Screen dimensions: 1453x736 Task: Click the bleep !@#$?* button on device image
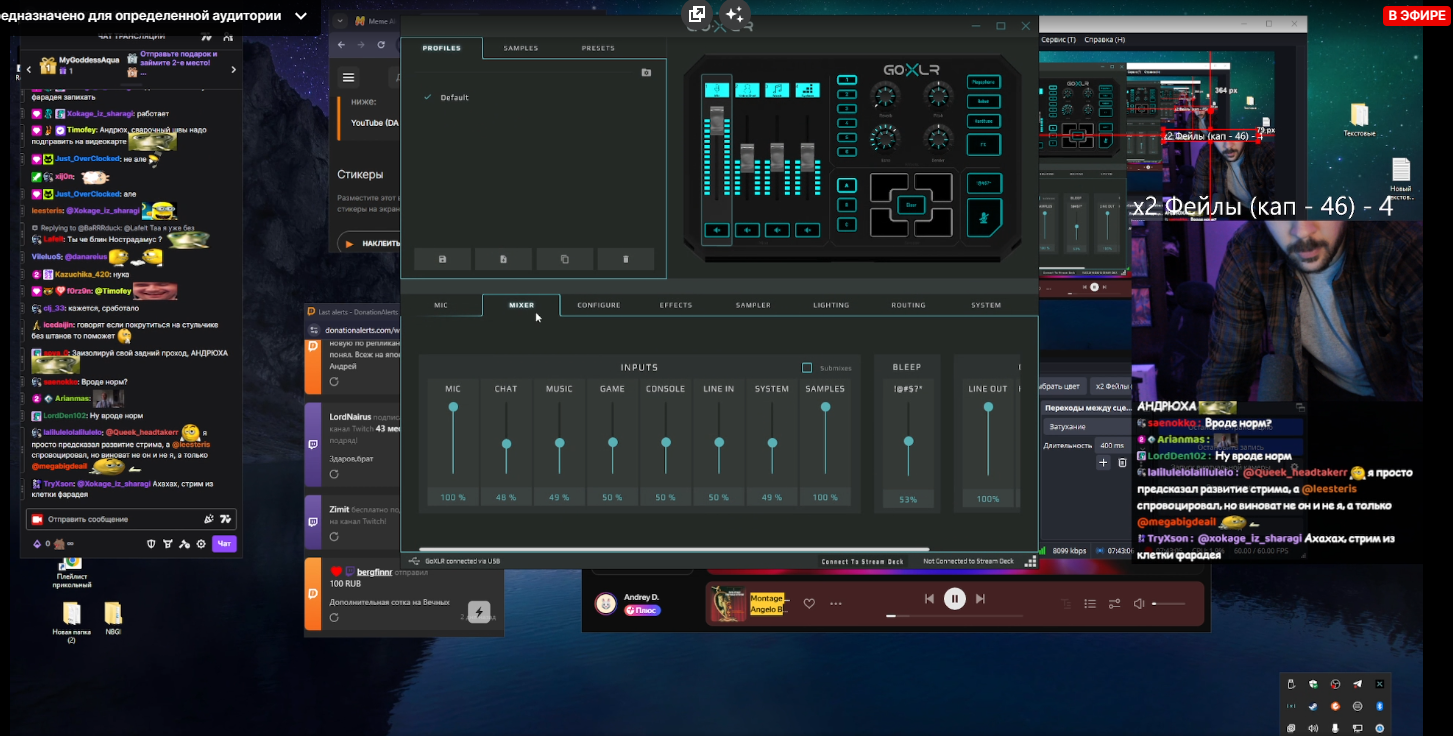click(x=984, y=184)
